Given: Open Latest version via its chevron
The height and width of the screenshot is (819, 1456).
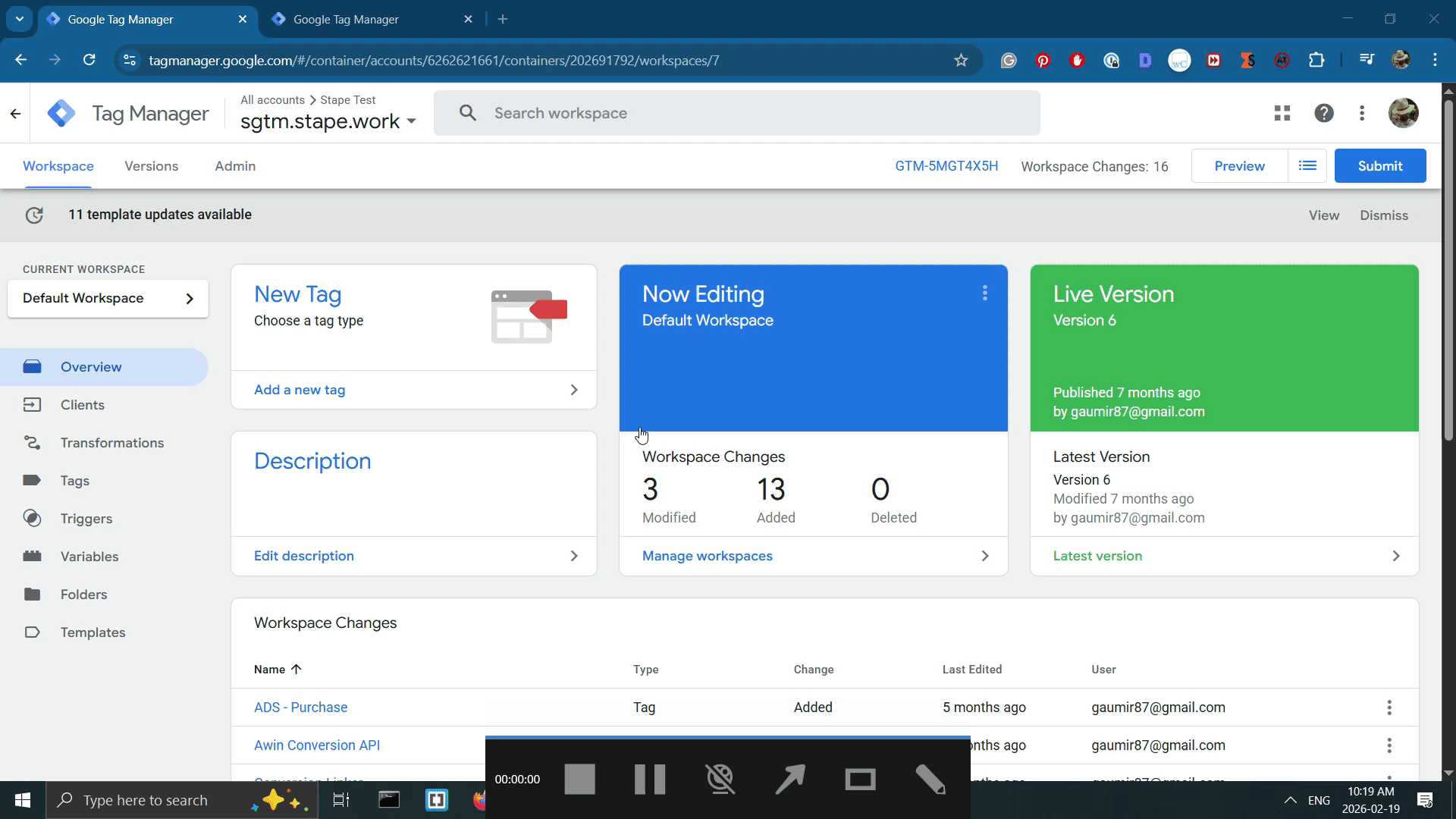Looking at the screenshot, I should click(1396, 556).
